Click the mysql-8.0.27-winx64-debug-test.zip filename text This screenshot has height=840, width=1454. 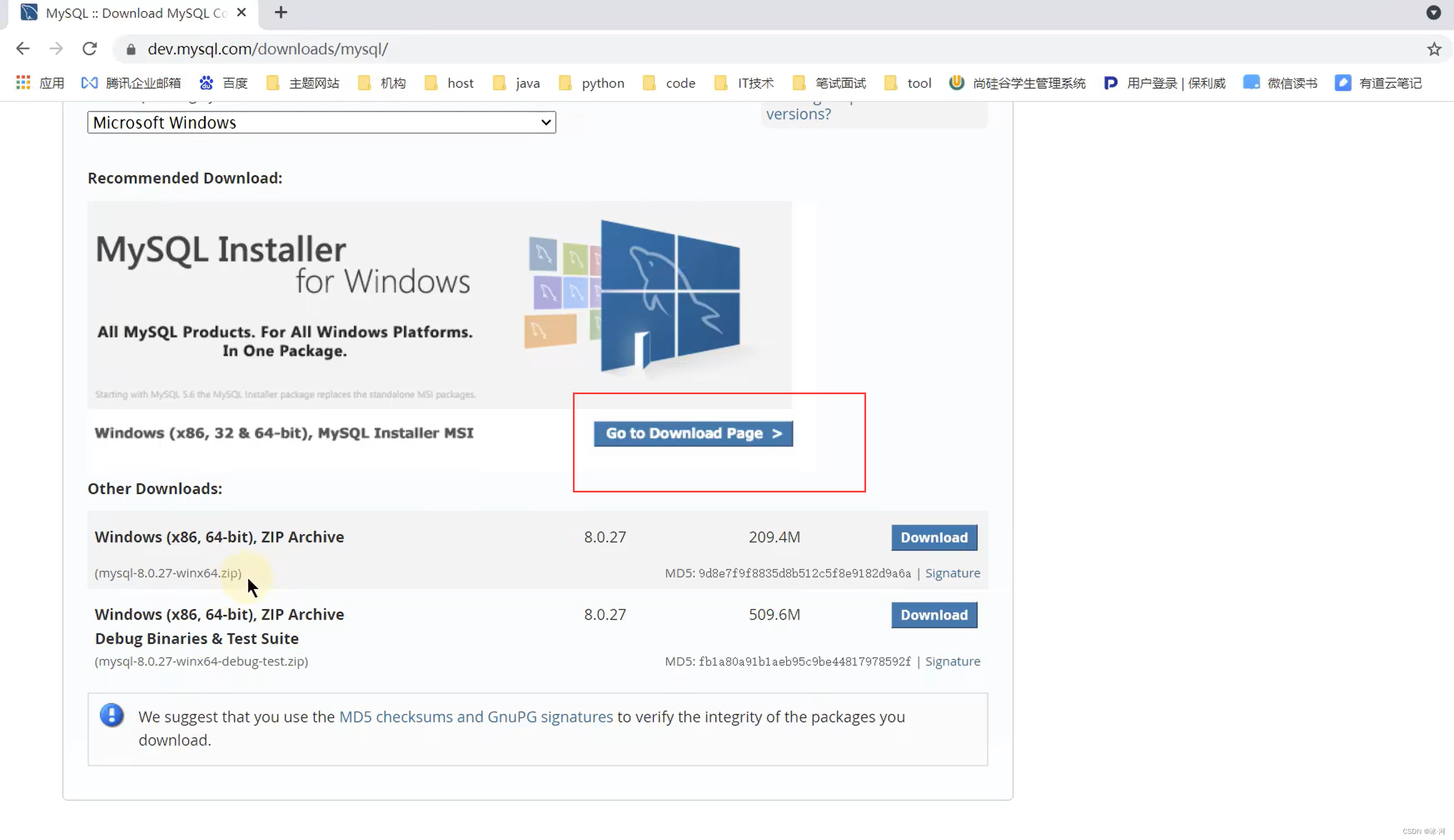202,661
